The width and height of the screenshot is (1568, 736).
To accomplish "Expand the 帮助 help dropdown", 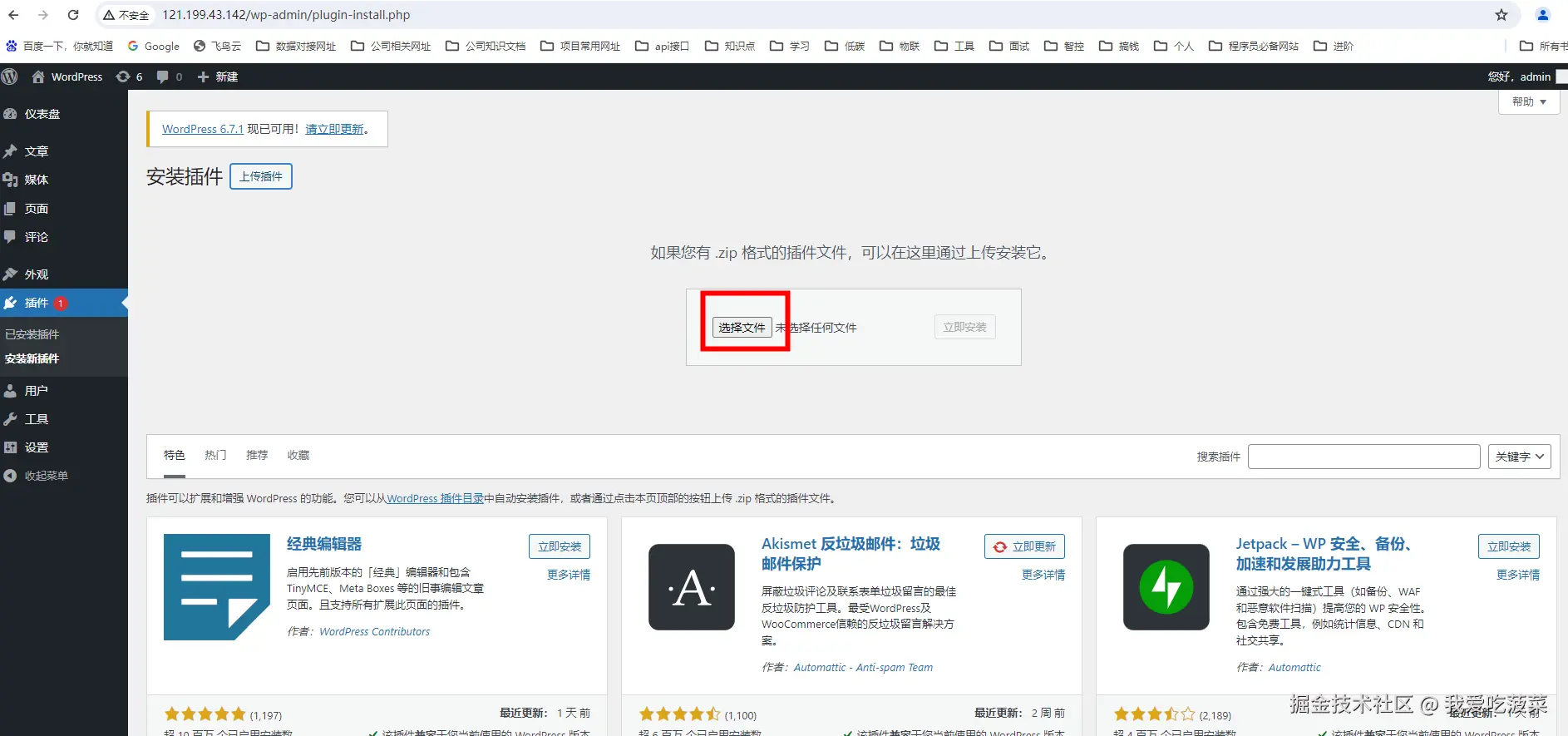I will coord(1529,102).
